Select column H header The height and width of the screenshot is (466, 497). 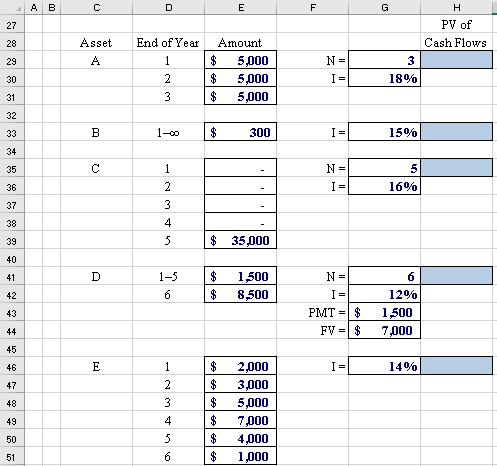tap(457, 7)
